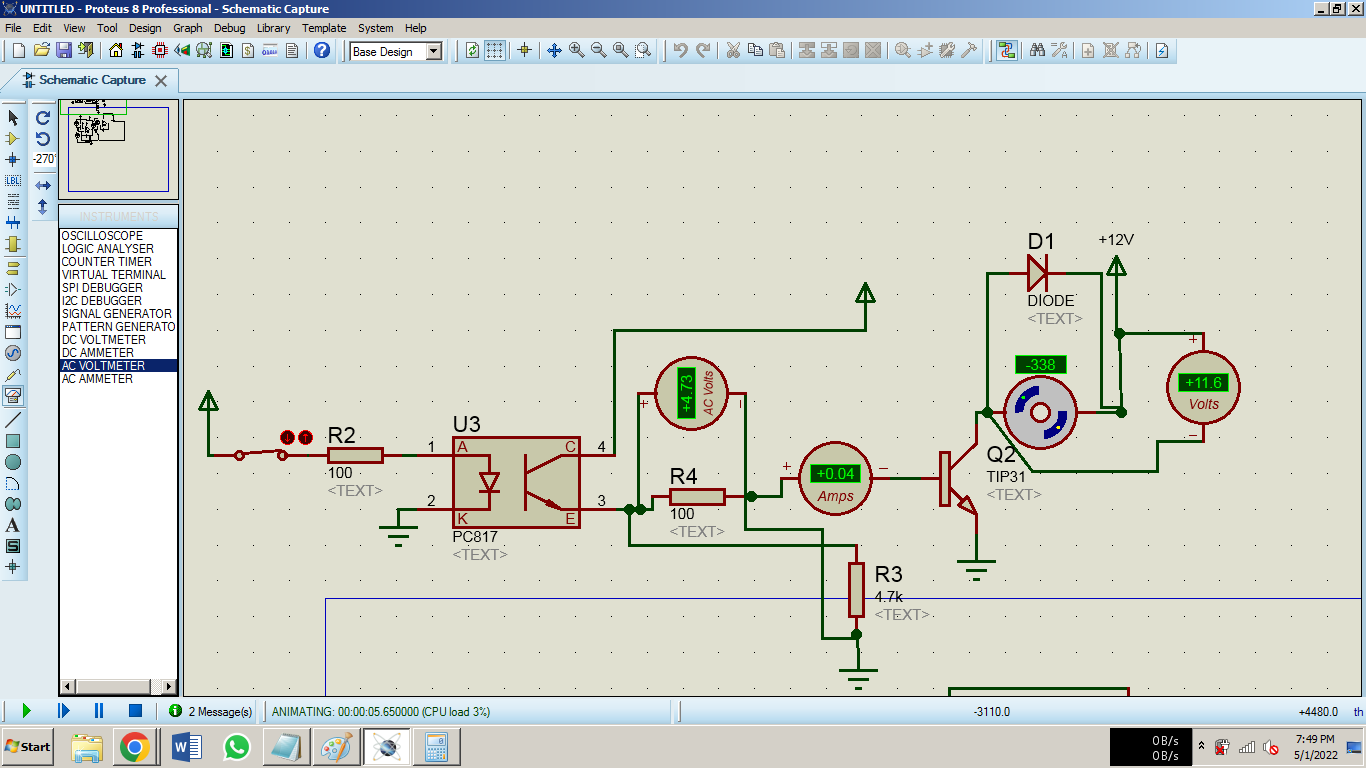Viewport: 1366px width, 768px height.
Task: Open the Windows Start button
Action: (x=27, y=747)
